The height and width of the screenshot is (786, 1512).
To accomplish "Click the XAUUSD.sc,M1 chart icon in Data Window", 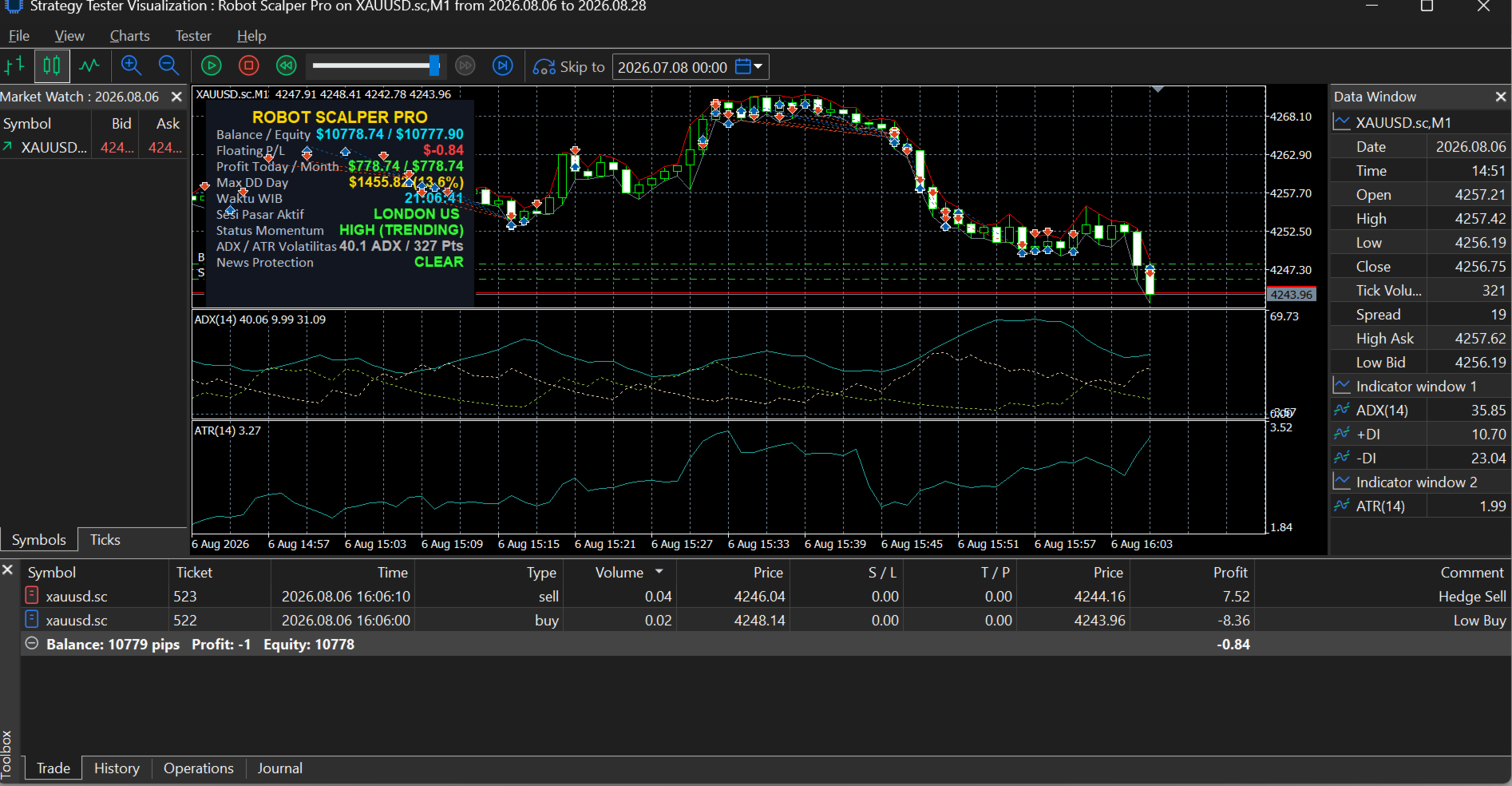I will [1342, 122].
